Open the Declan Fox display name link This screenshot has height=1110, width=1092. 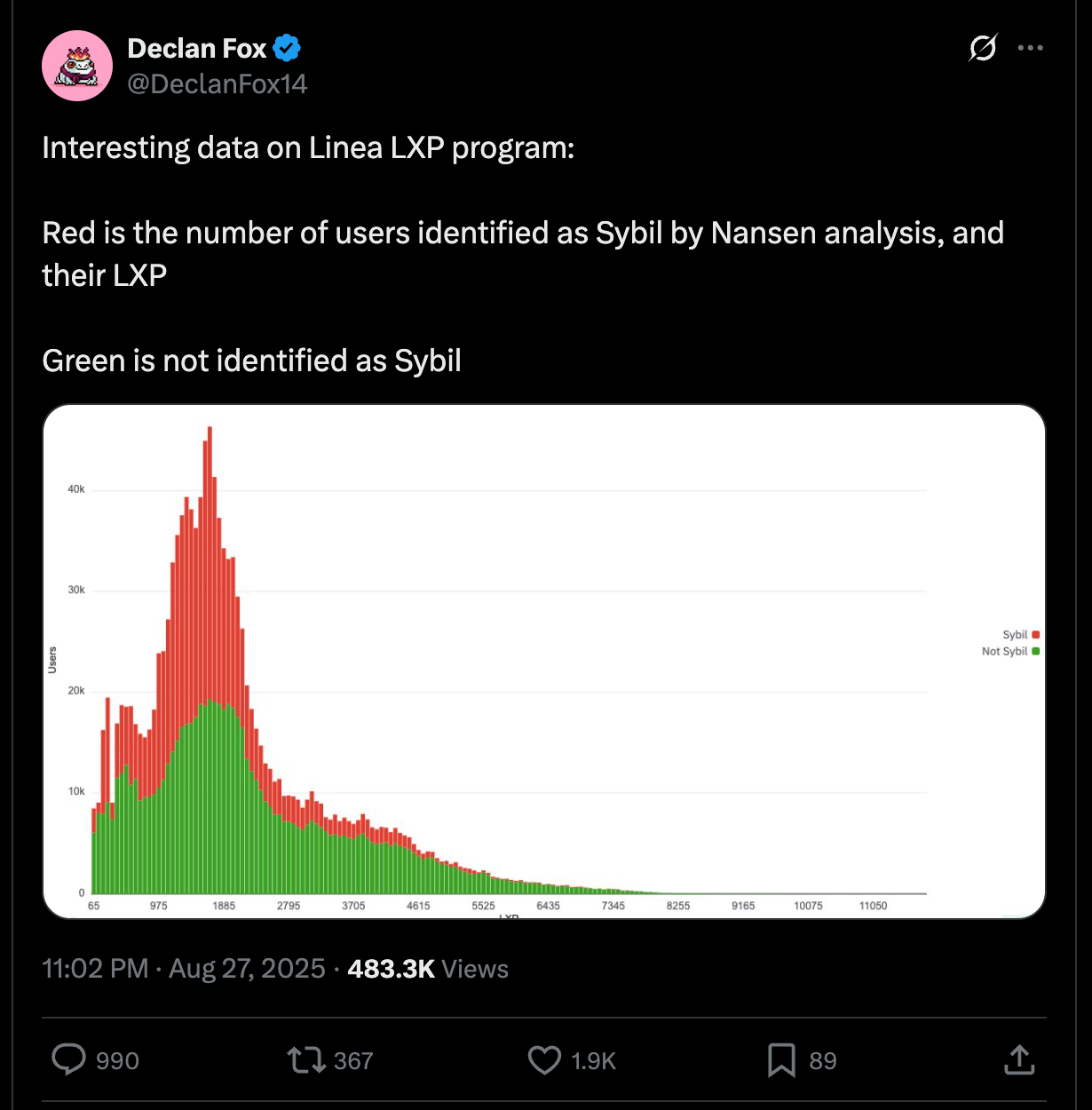coord(197,48)
